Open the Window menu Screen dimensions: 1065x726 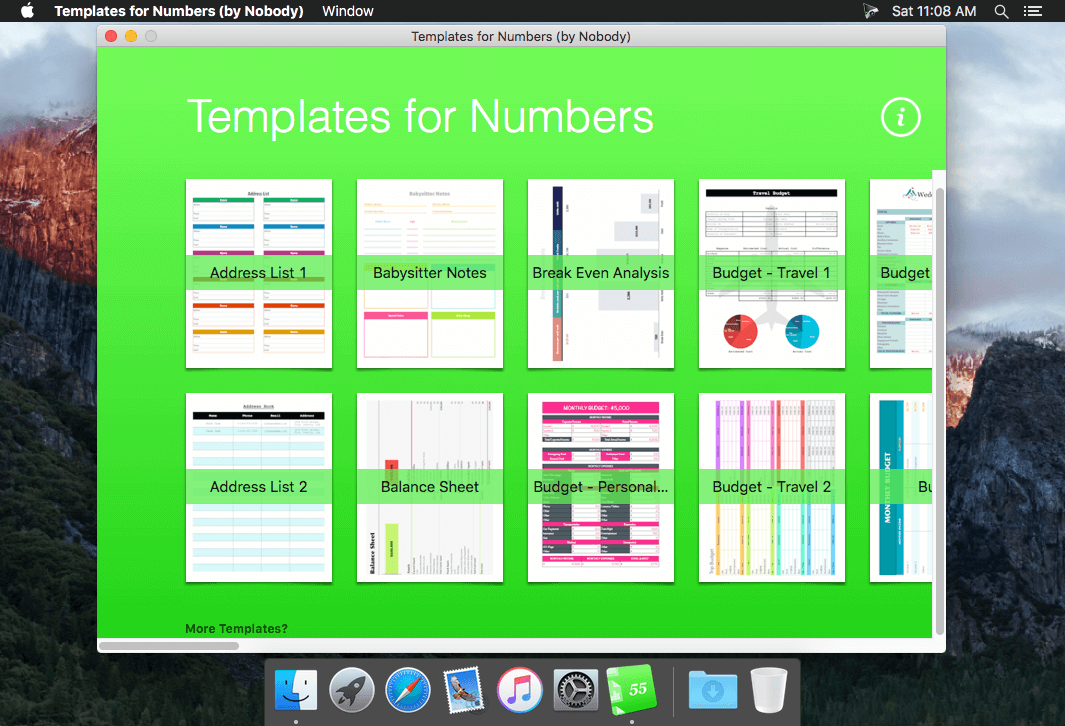[x=348, y=11]
